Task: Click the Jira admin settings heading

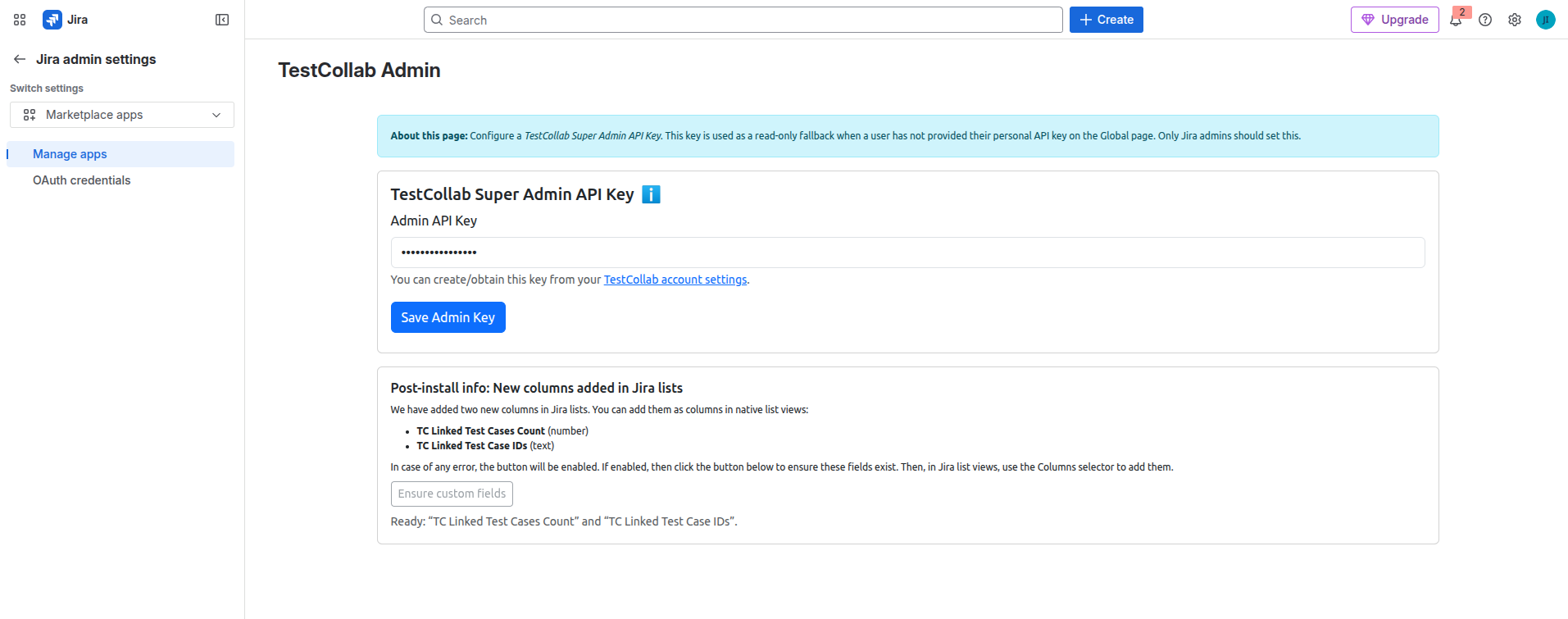Action: tap(96, 59)
